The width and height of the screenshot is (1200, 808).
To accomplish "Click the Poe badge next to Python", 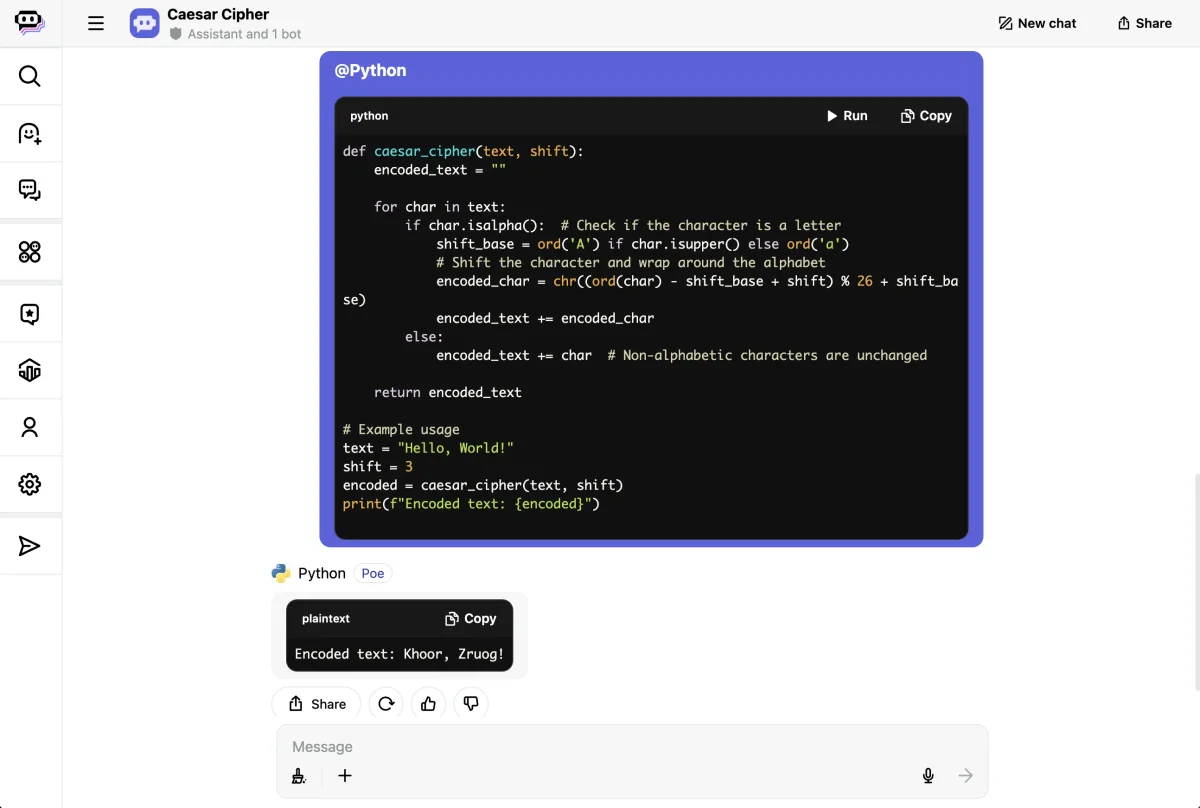I will coord(373,573).
